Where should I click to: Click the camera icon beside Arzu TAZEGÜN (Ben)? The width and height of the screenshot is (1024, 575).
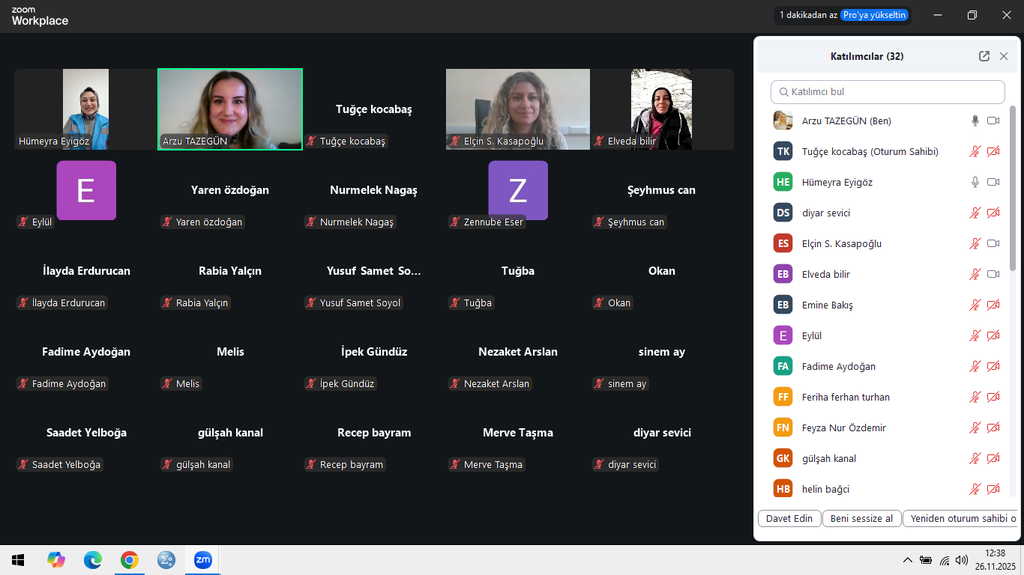(993, 121)
